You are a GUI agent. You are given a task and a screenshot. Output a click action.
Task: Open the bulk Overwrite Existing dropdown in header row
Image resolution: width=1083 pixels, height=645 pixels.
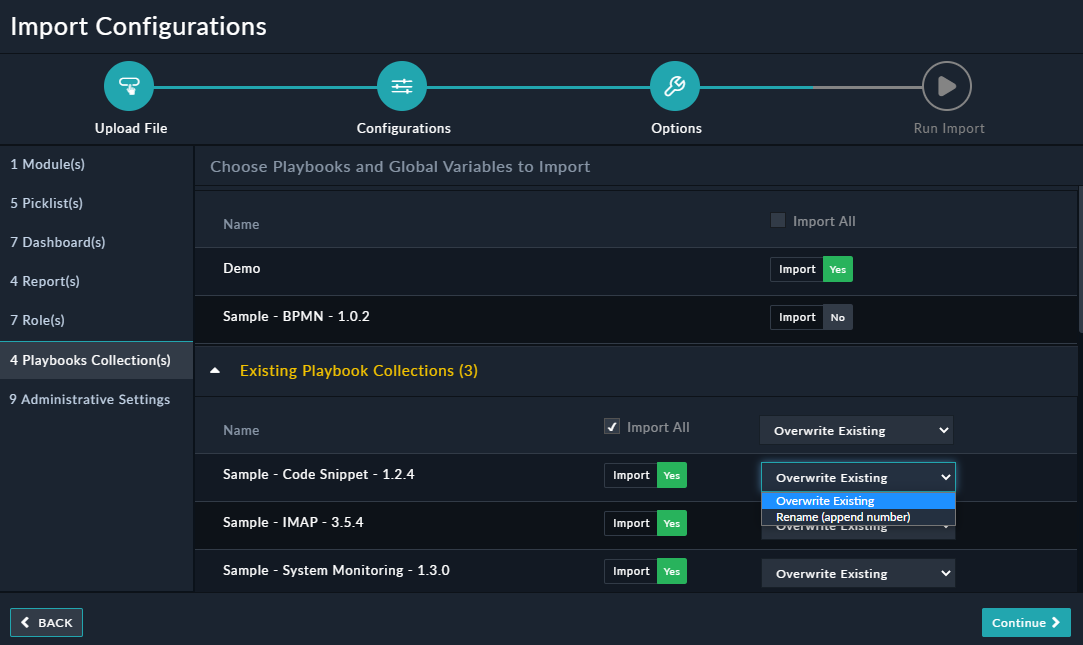coord(855,429)
